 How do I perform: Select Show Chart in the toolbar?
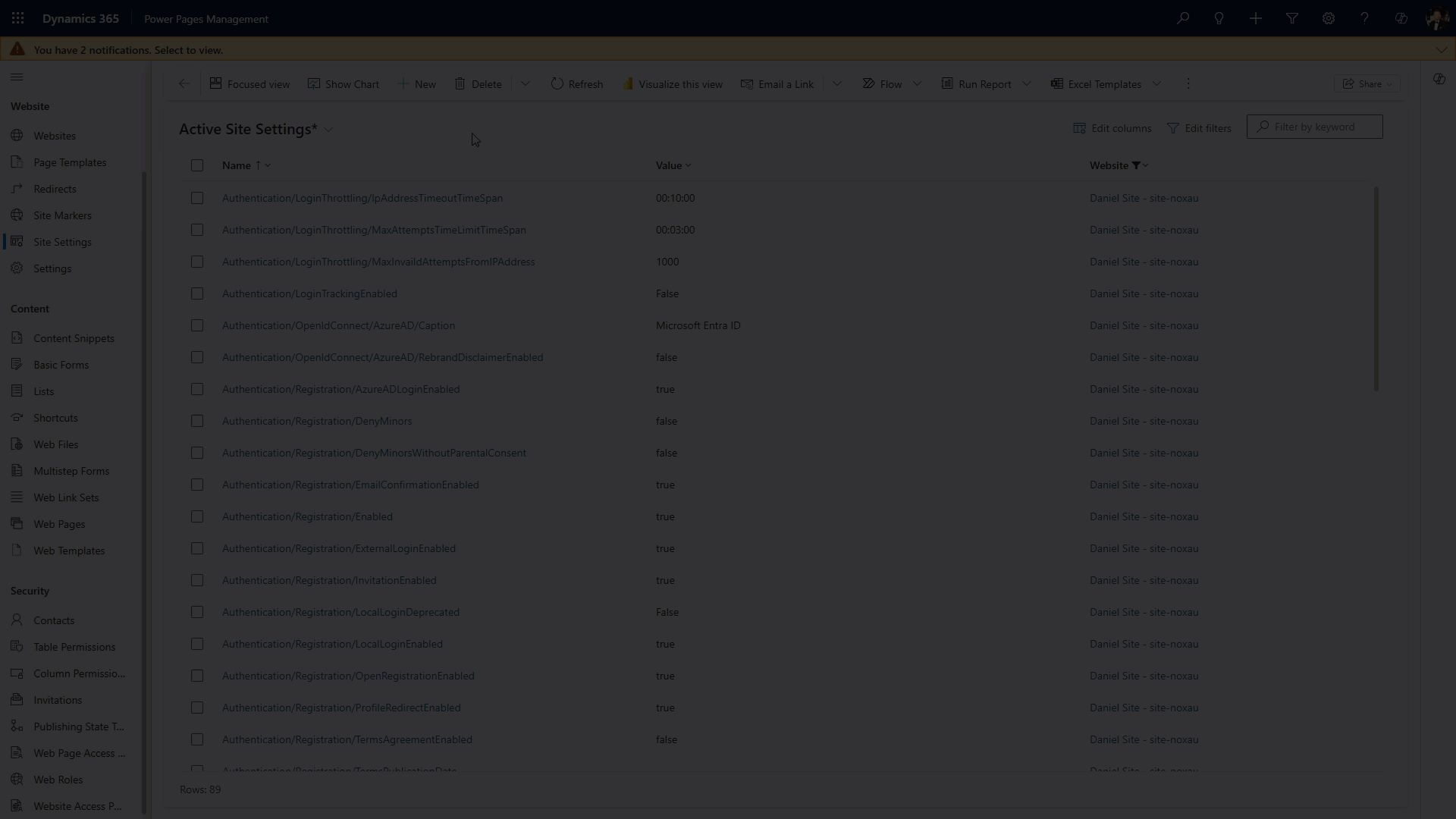[344, 83]
